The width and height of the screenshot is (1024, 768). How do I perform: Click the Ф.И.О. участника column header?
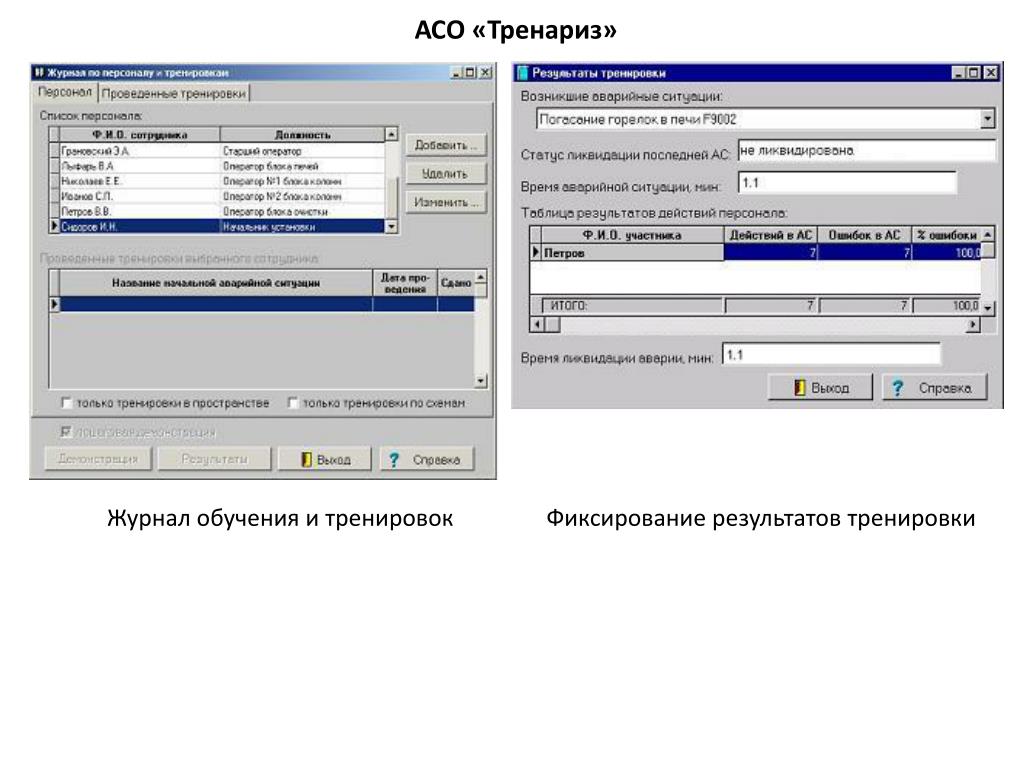[x=633, y=234]
